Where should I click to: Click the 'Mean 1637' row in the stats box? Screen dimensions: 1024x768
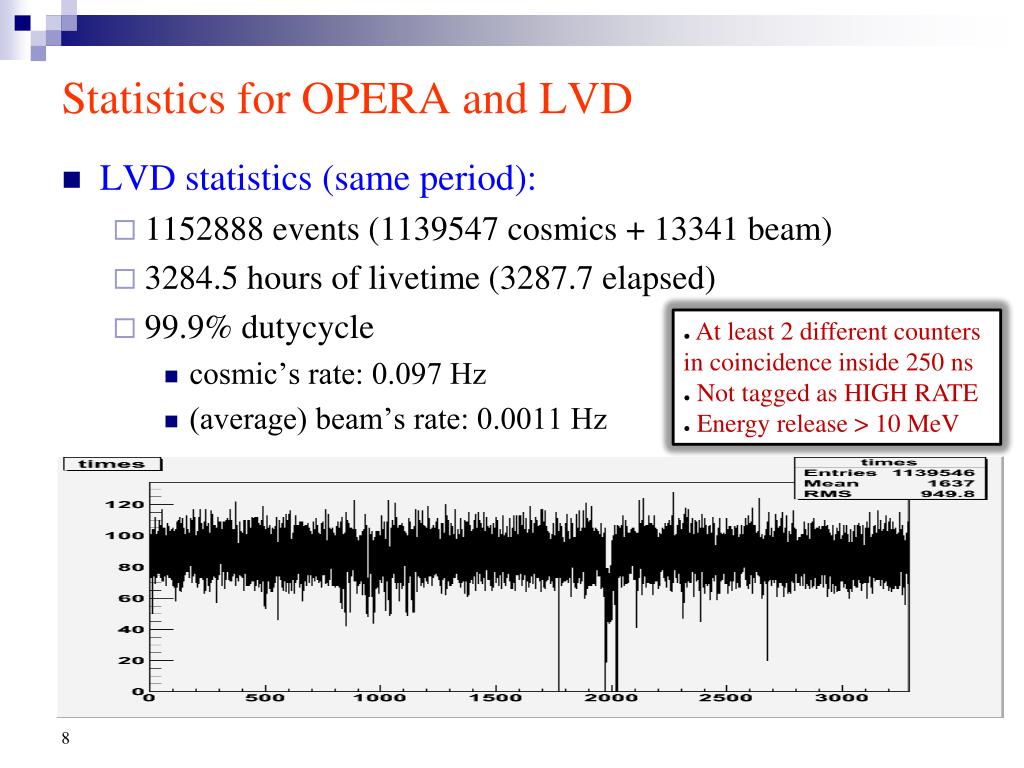(889, 483)
